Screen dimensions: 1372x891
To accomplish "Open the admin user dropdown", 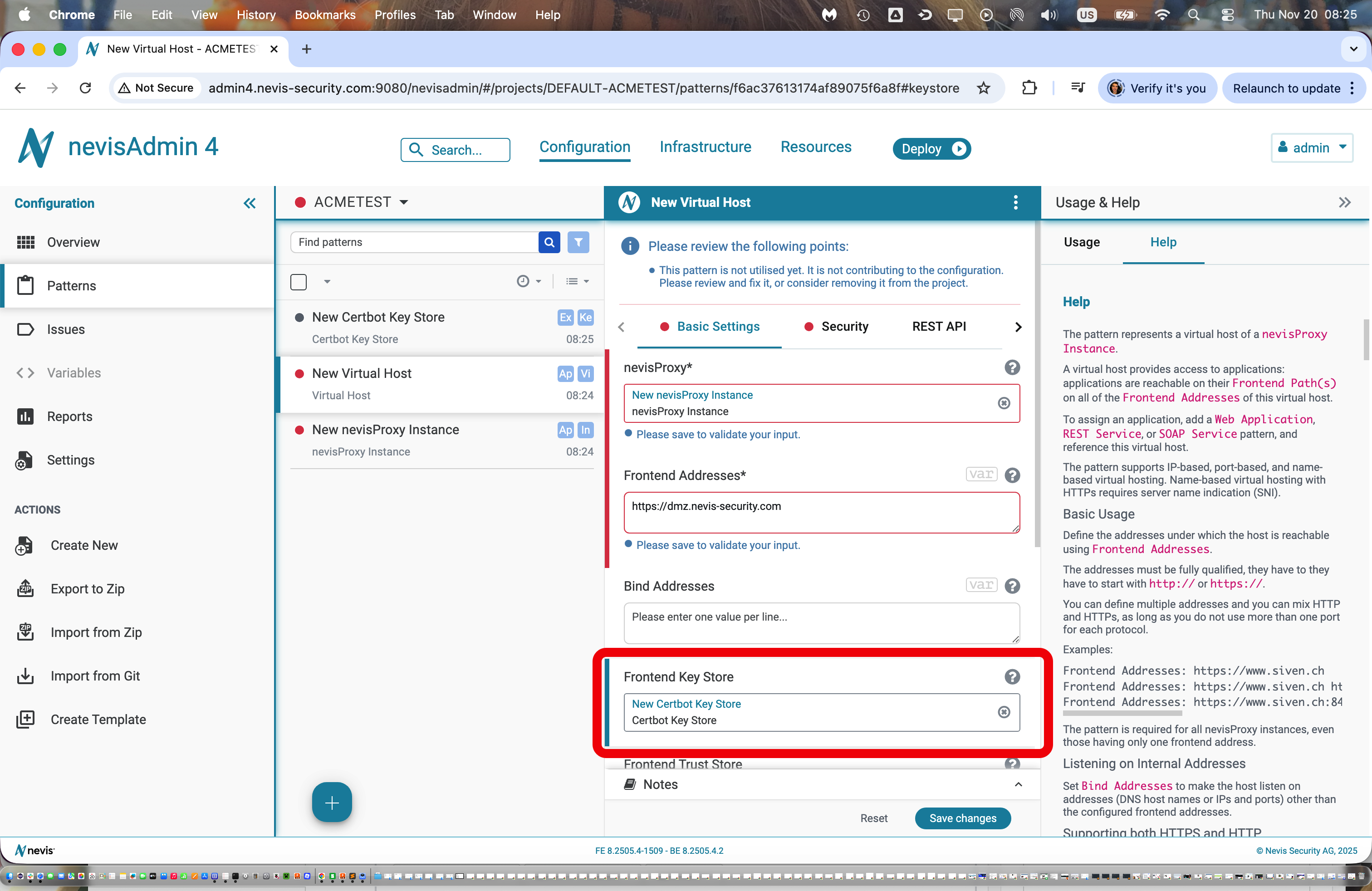I will [x=1312, y=147].
